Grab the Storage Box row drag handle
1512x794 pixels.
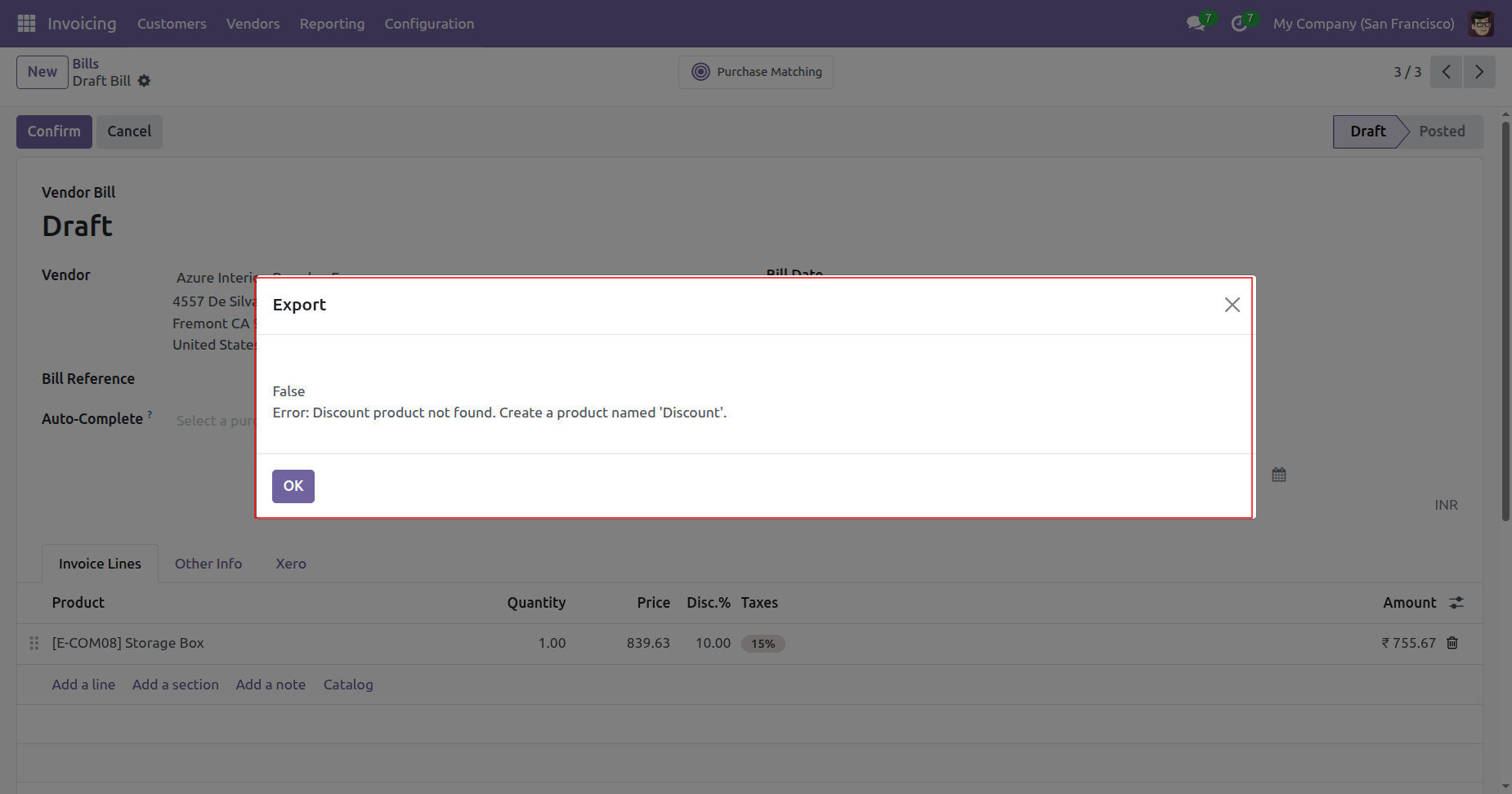tap(34, 644)
